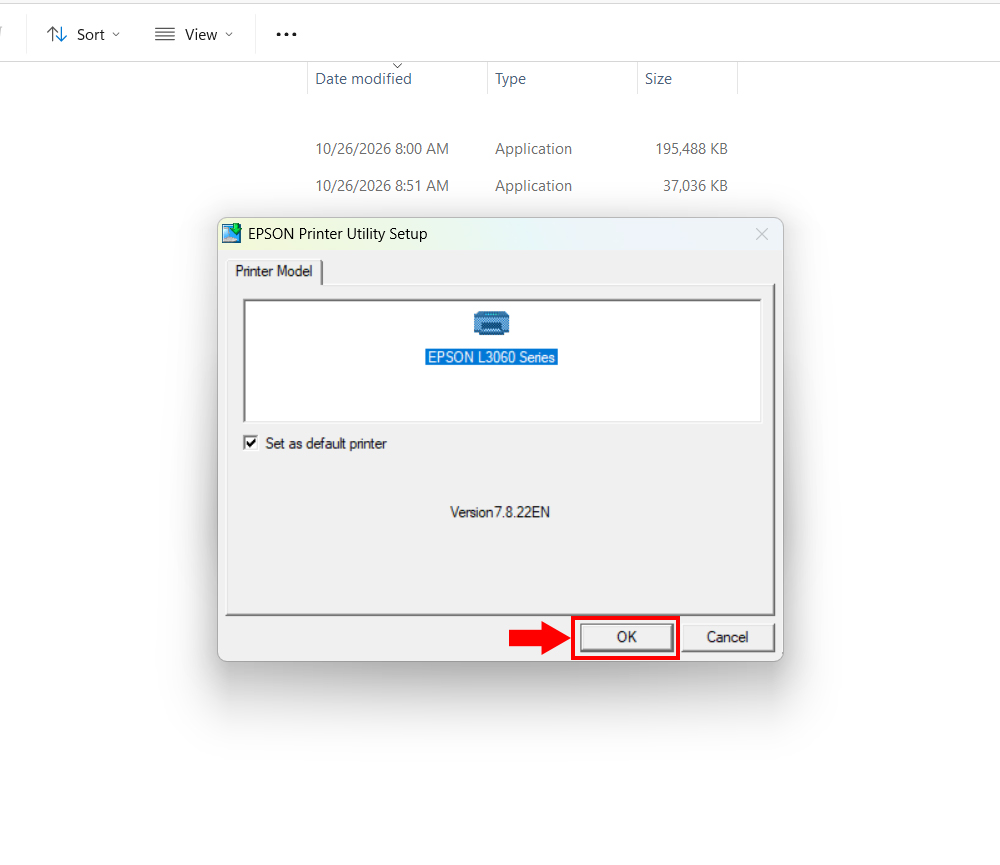Open the Sort dropdown in File Explorer

[x=84, y=34]
